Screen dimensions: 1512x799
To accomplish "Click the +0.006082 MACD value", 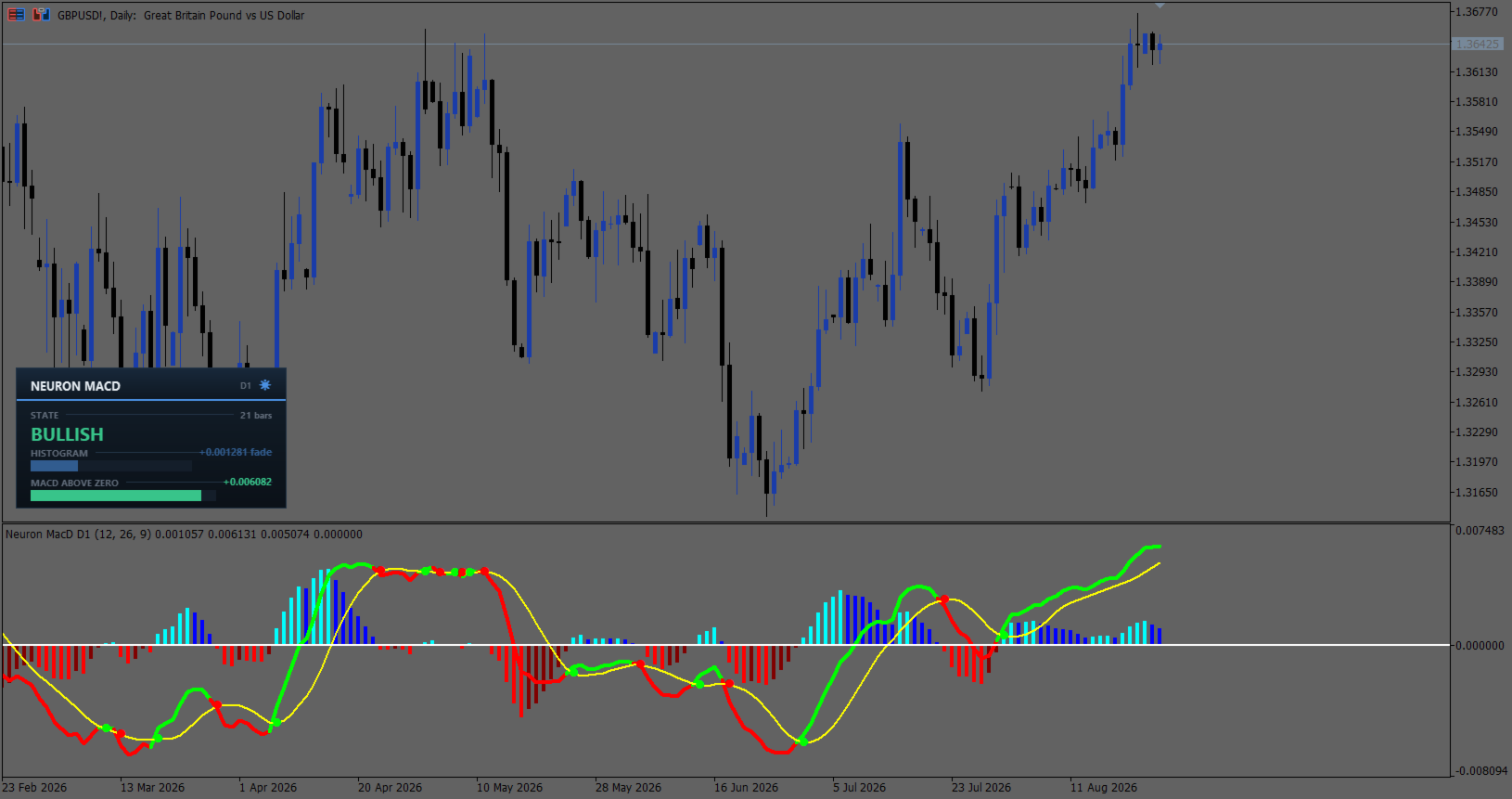I will (248, 482).
